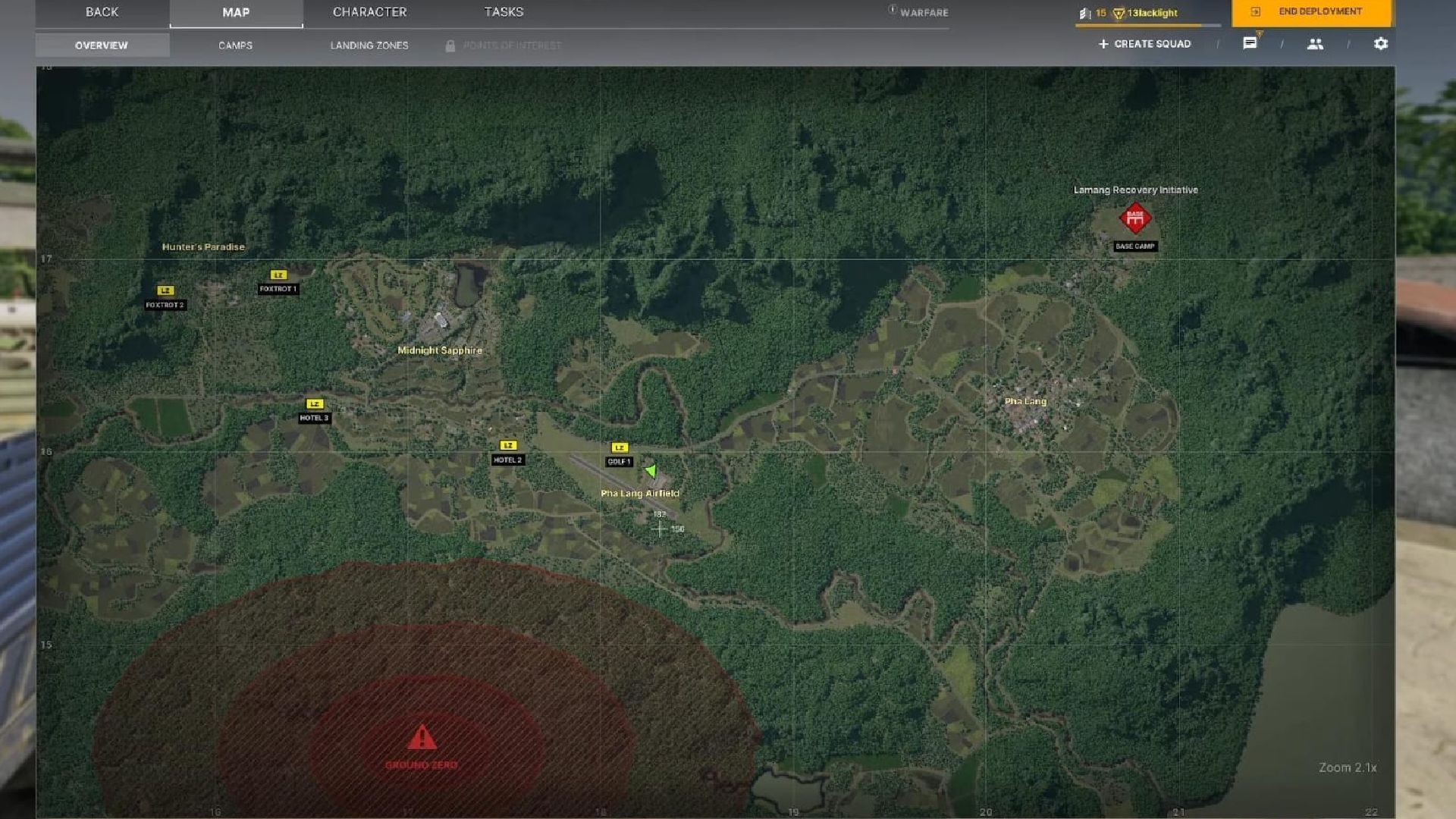Open the Landing Zones map filter

coord(369,45)
